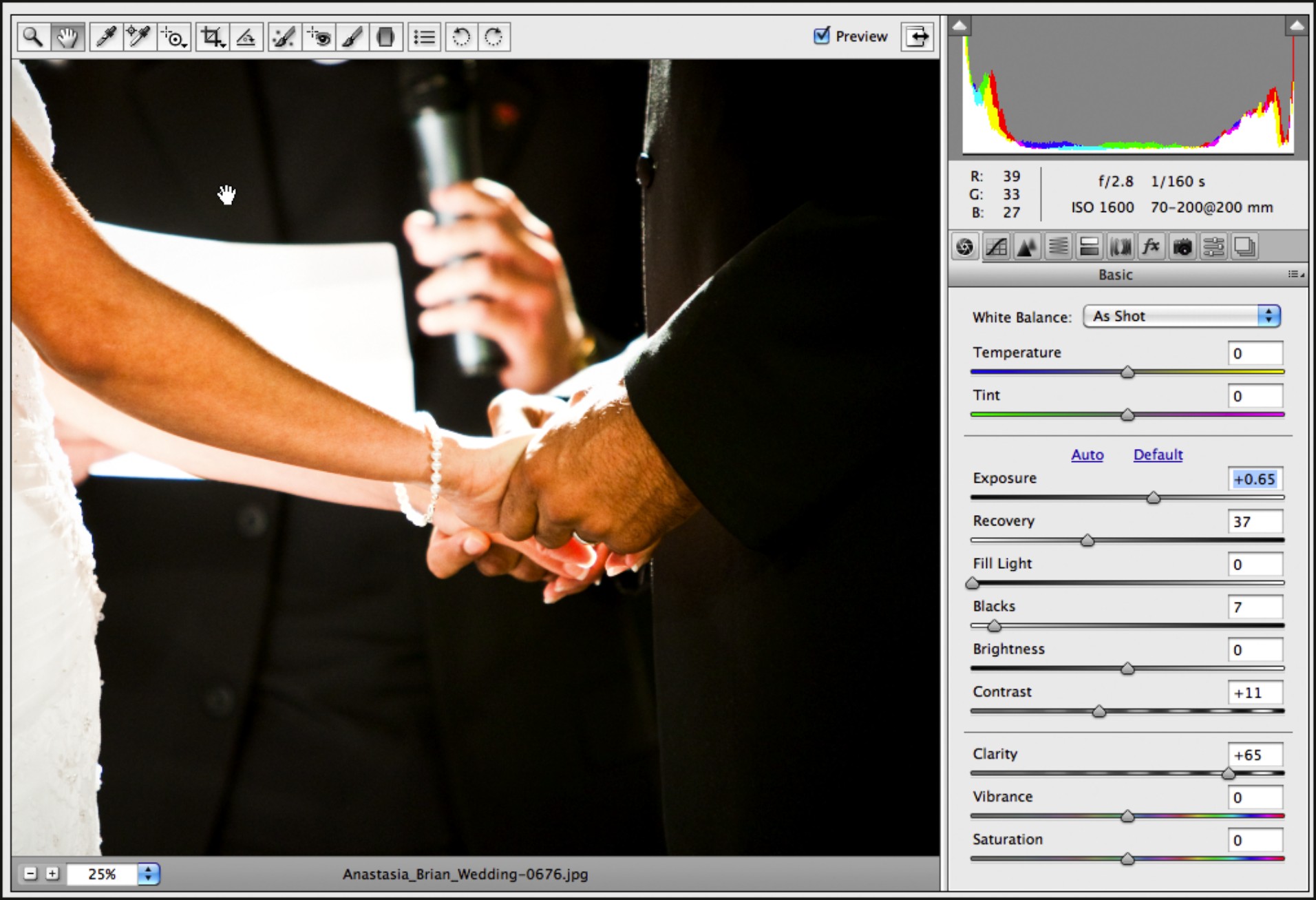Click the Fill Light slider handle

point(973,583)
